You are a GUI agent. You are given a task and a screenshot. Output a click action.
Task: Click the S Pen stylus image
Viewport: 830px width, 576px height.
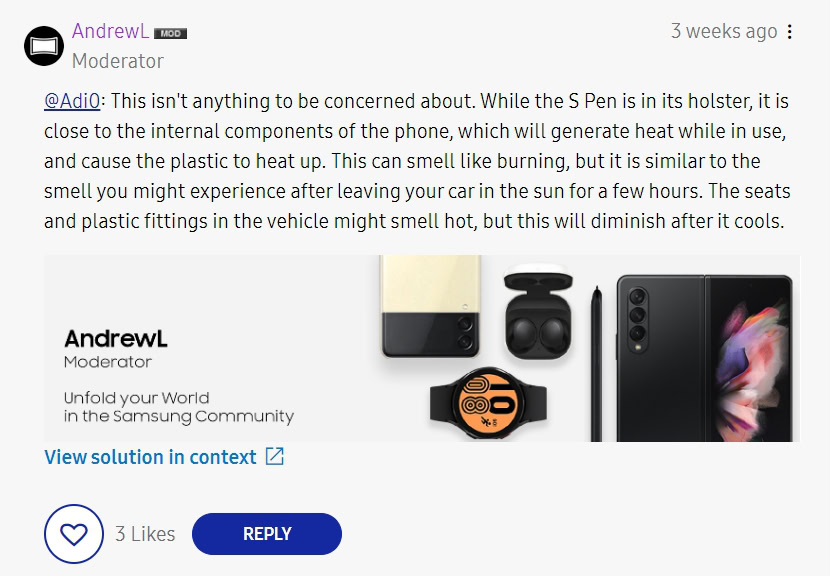596,360
